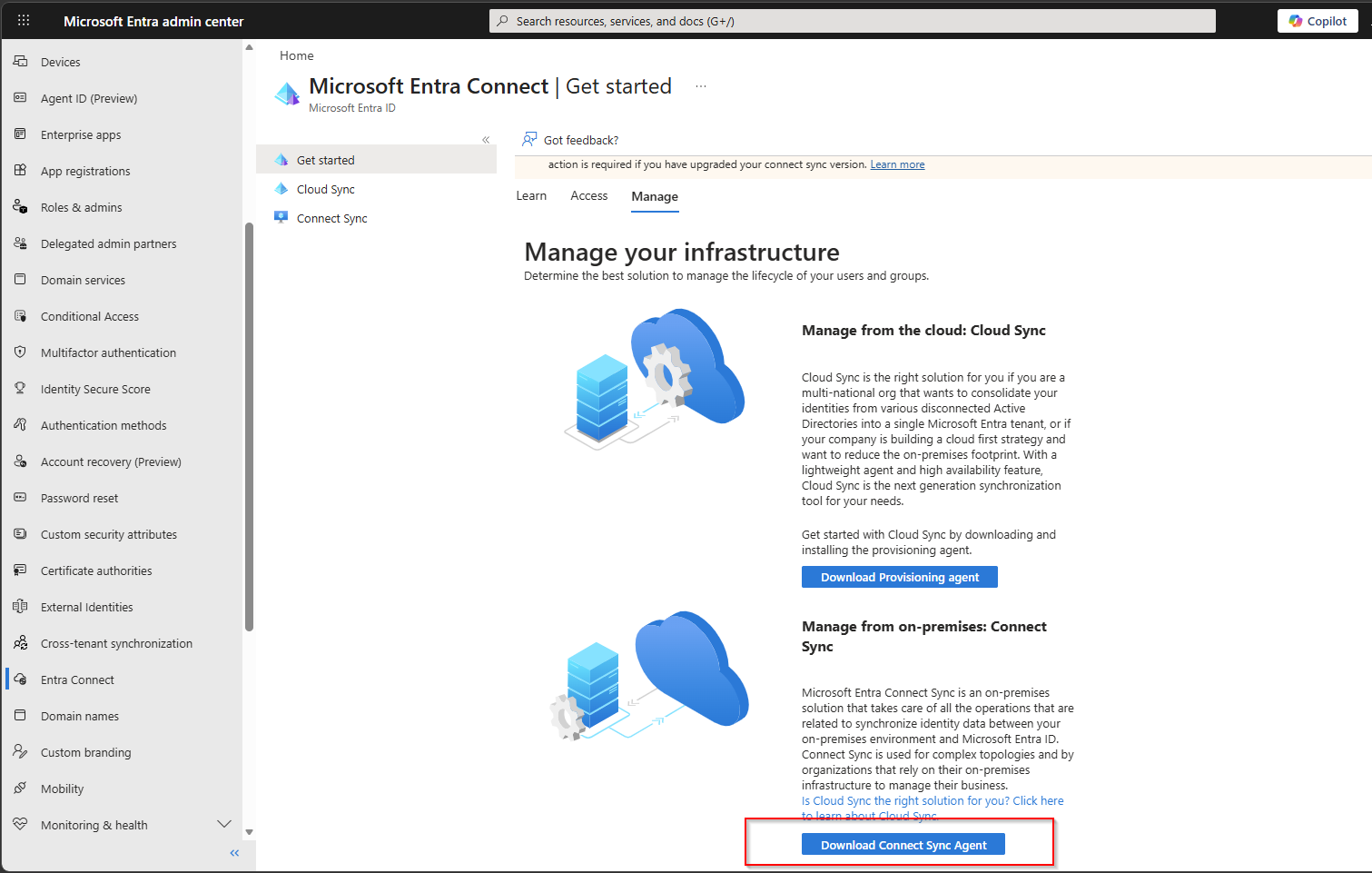This screenshot has height=873, width=1372.
Task: Expand the Monitoring & health section
Action: click(224, 823)
